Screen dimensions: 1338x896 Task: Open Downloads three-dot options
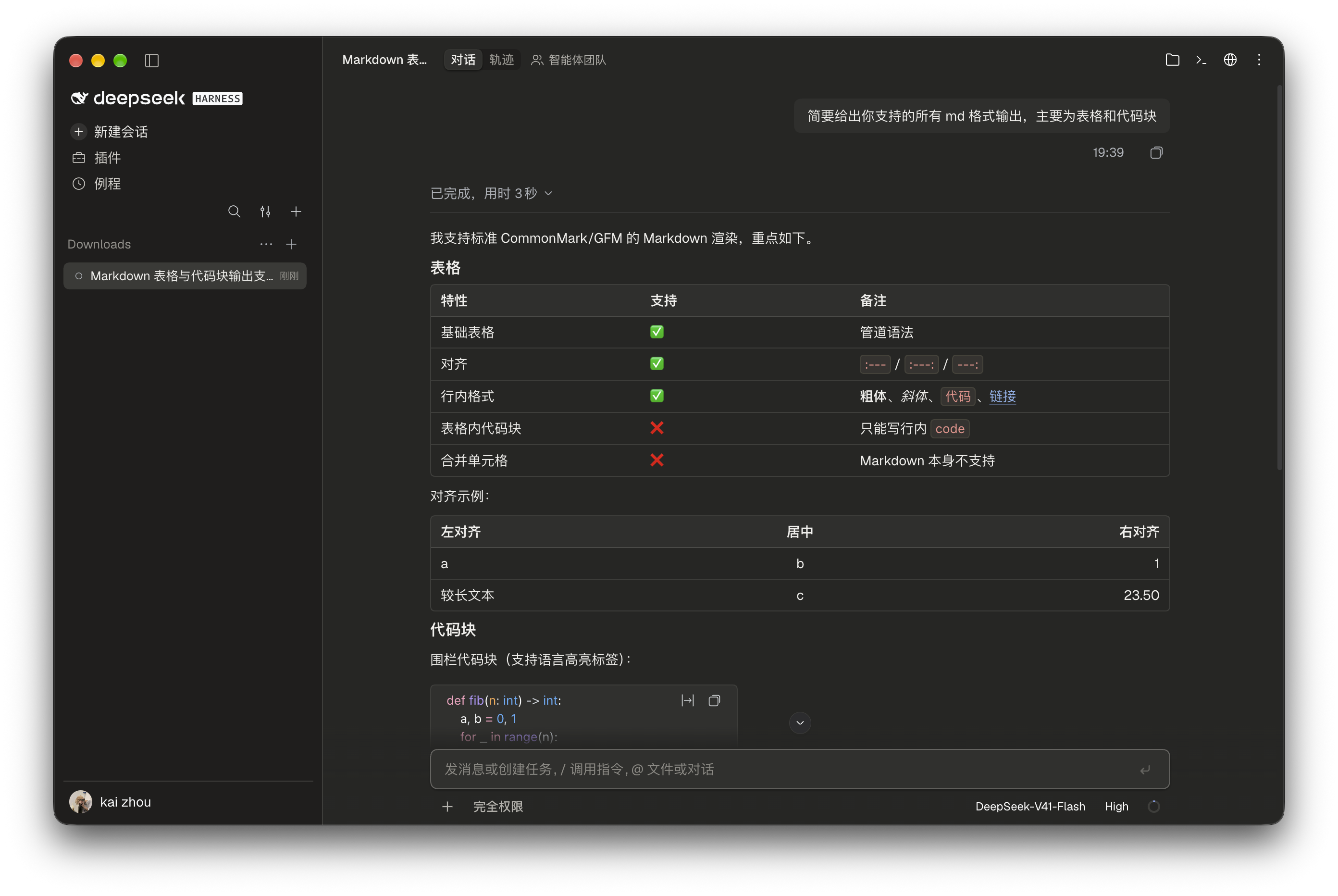tap(266, 244)
